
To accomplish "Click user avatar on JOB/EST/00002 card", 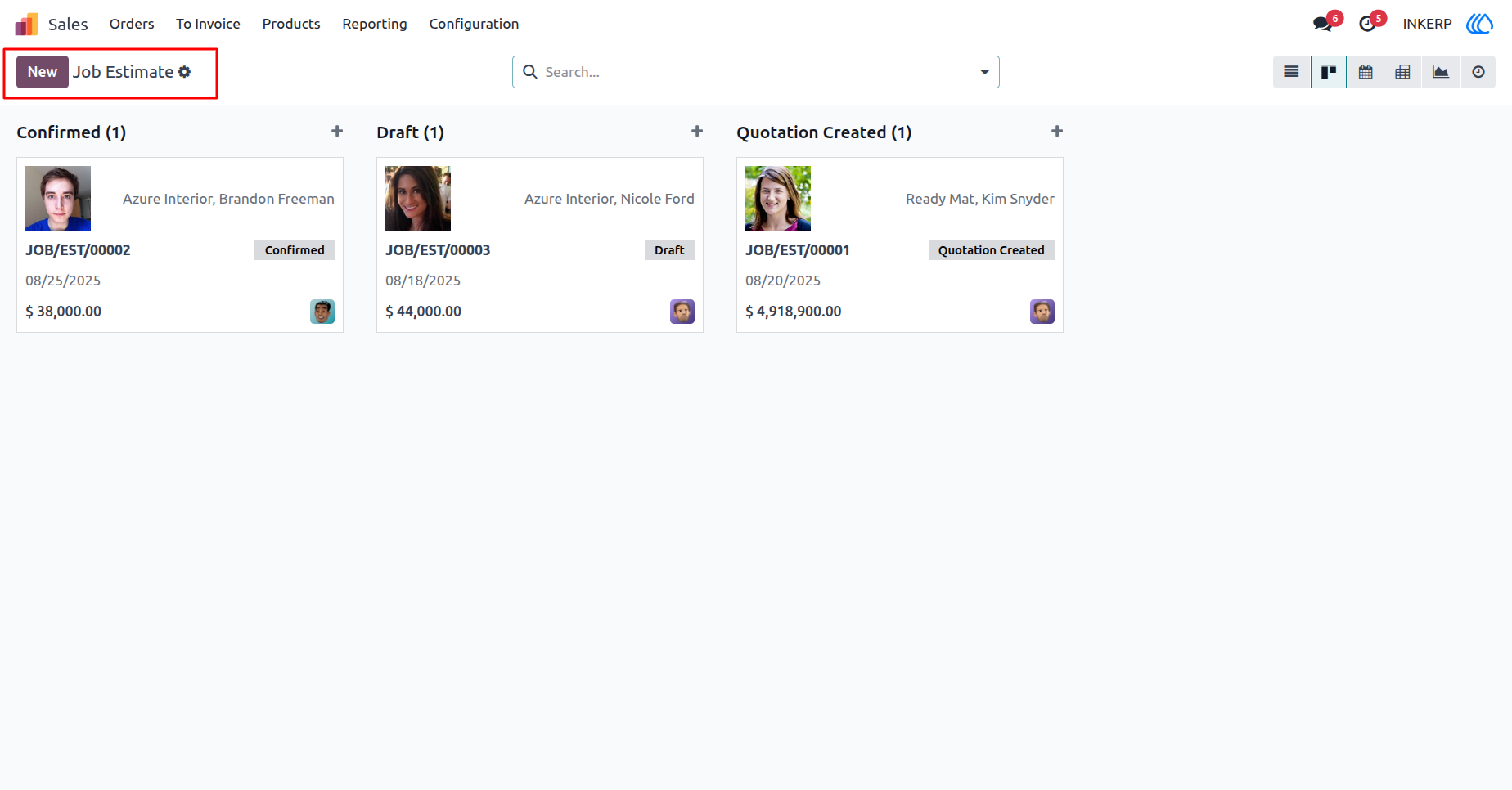I will click(322, 312).
